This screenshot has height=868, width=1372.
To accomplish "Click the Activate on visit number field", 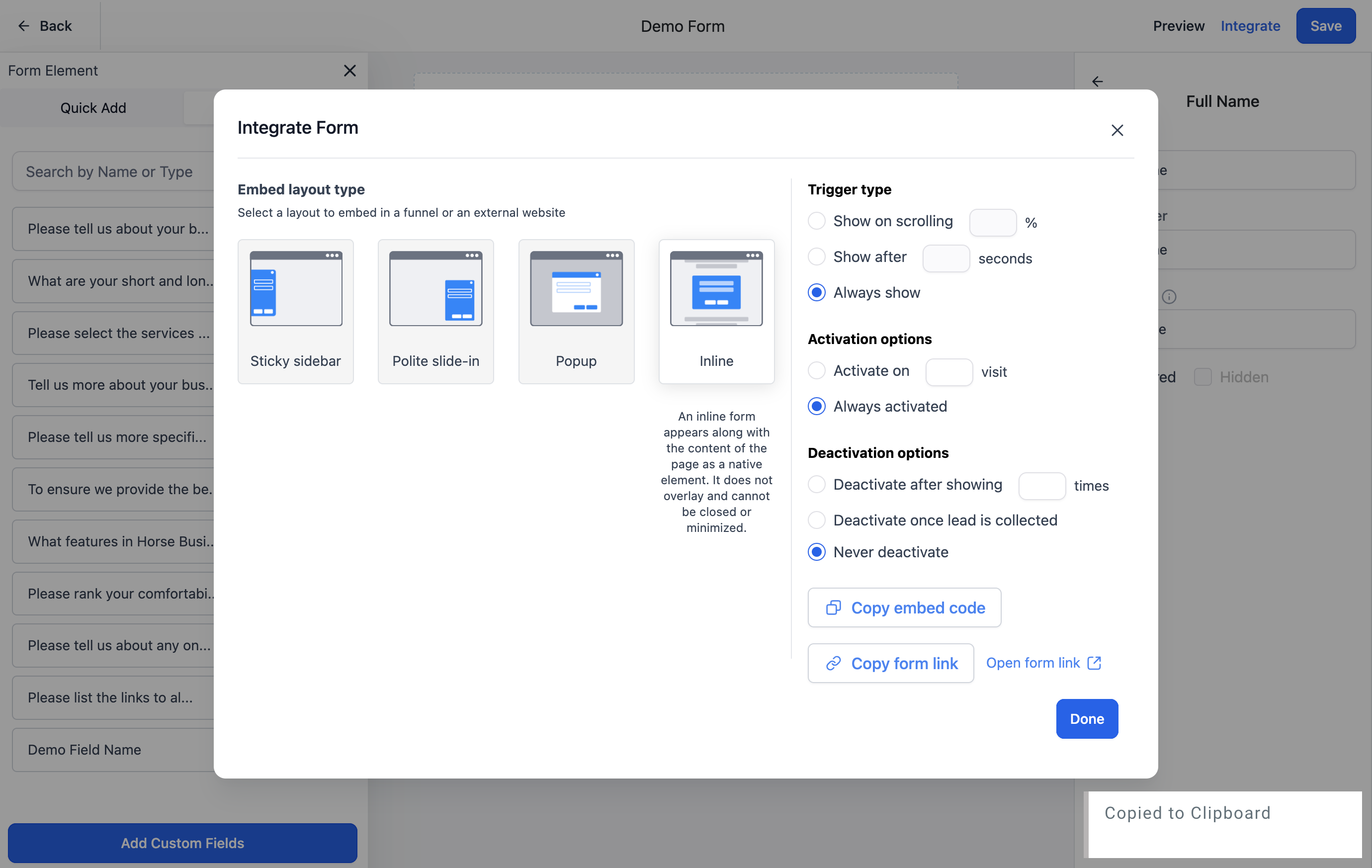I will pos(948,371).
